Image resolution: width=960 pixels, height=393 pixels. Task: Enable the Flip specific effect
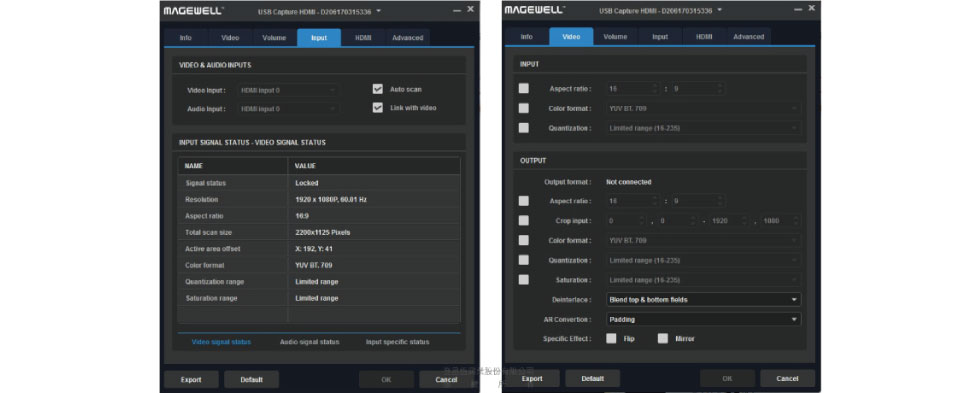point(611,339)
